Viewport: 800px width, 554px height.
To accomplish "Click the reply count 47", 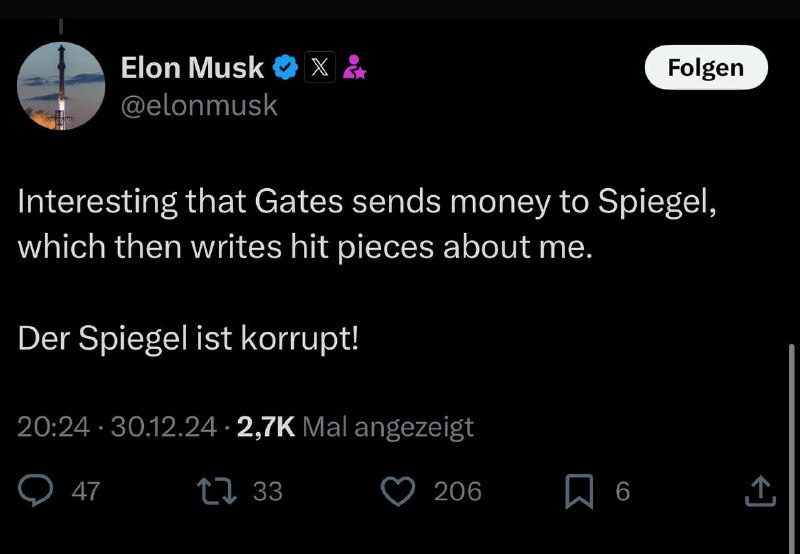I will (x=86, y=492).
